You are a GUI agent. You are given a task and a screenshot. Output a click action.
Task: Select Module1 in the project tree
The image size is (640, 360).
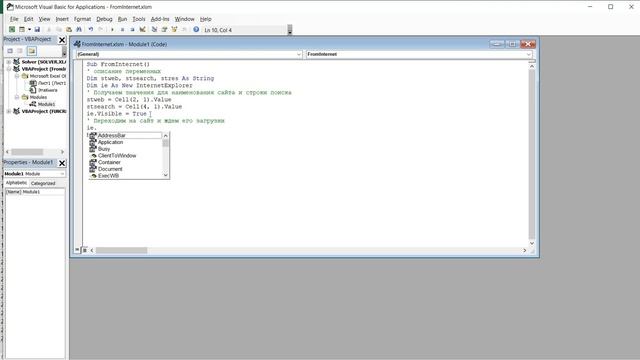tap(46, 104)
